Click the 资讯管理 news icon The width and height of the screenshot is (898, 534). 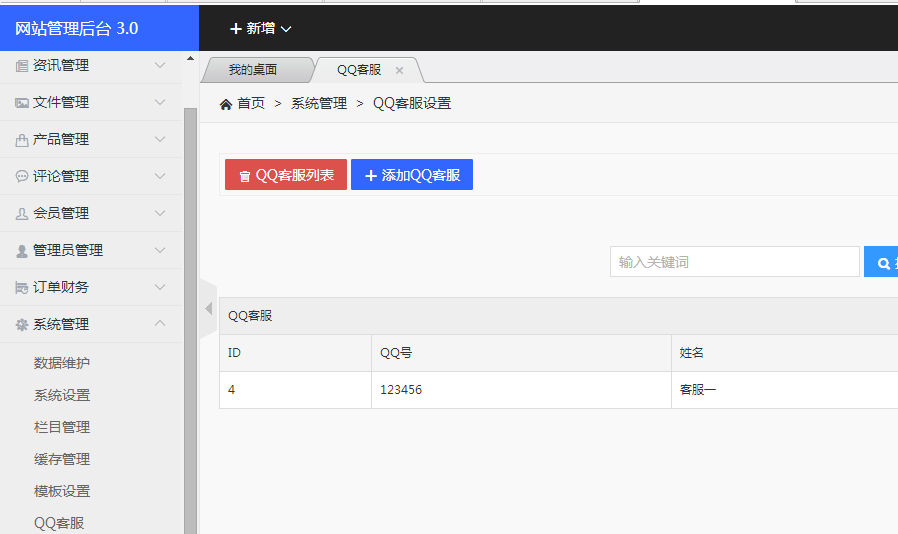tap(22, 66)
